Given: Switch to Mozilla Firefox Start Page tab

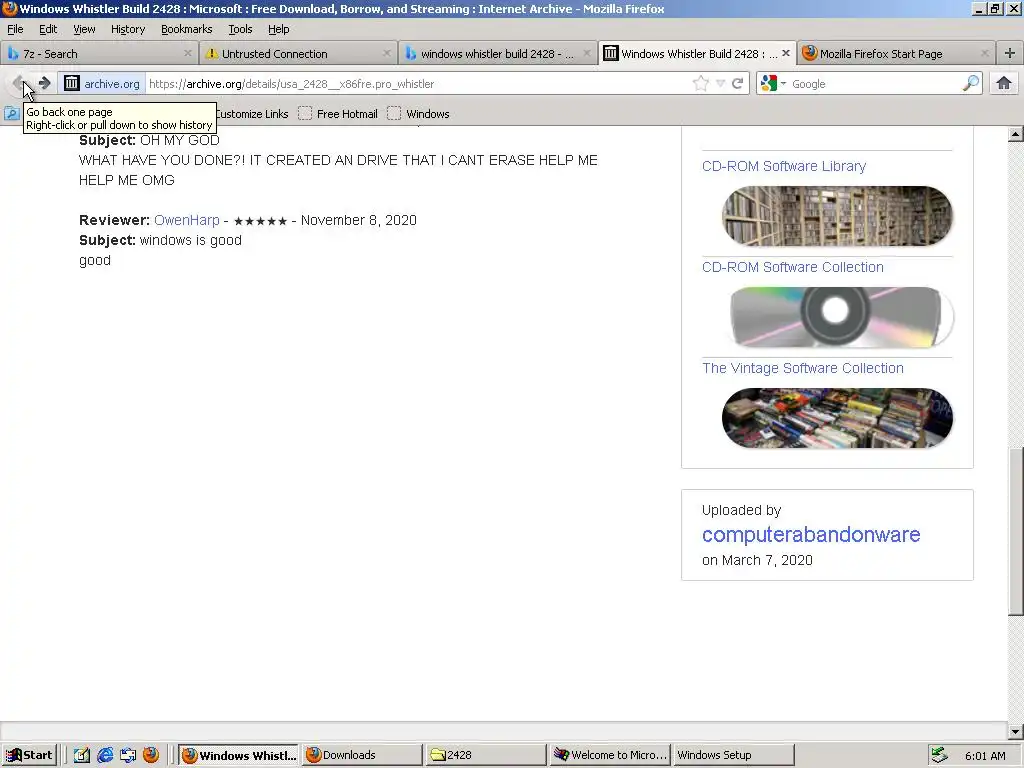Looking at the screenshot, I should pyautogui.click(x=895, y=54).
